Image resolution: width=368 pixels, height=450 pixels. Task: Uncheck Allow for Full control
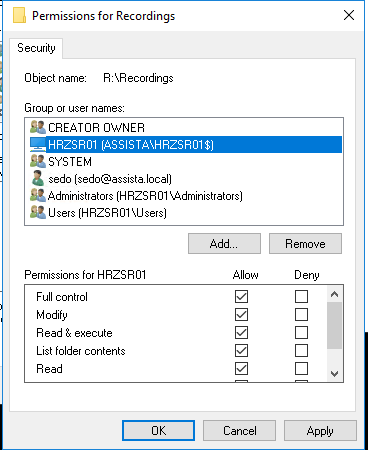pyautogui.click(x=241, y=296)
